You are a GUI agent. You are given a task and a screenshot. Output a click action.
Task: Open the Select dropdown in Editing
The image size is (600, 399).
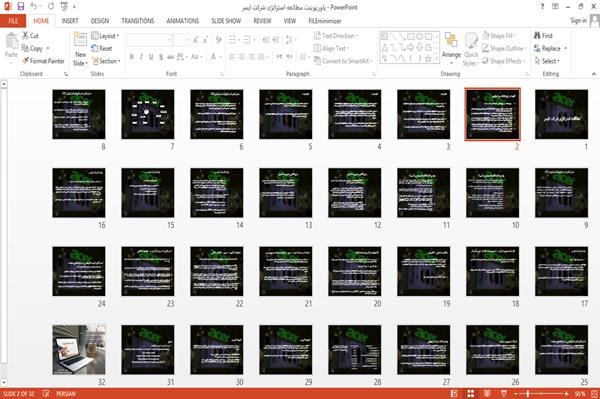tap(547, 61)
